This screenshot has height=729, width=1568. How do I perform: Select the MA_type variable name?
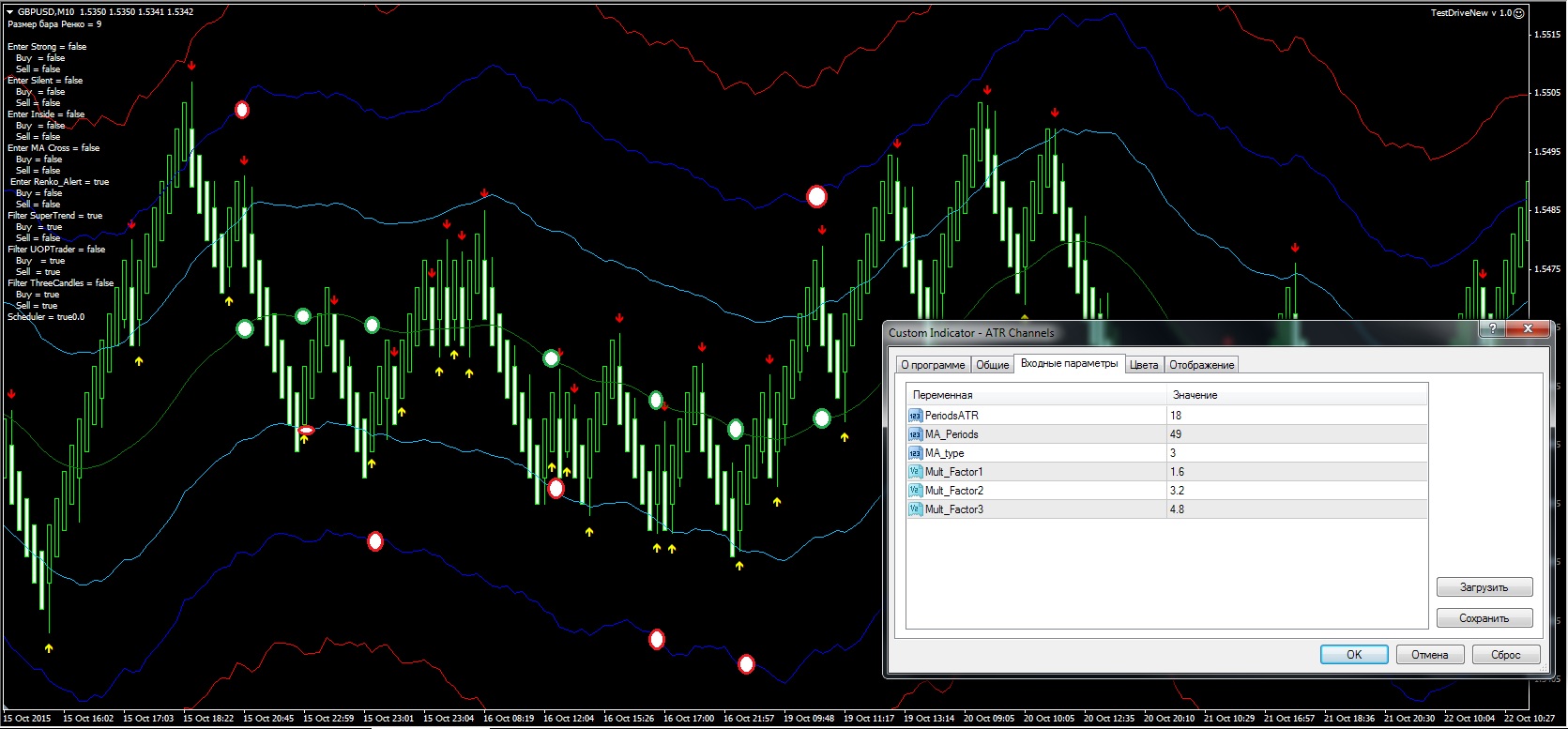(944, 453)
